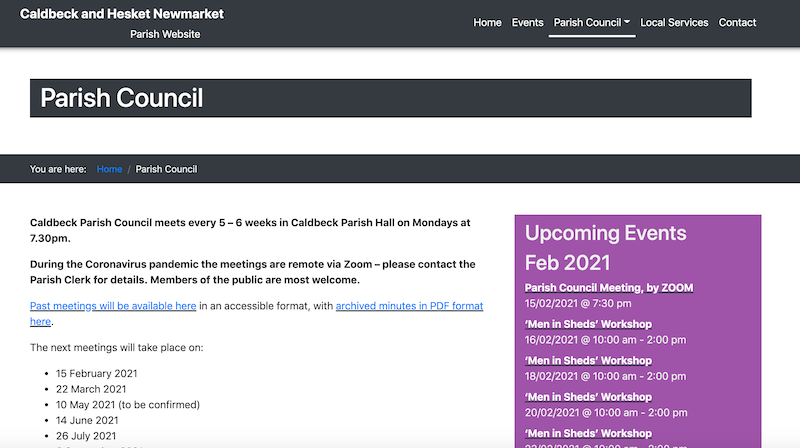The height and width of the screenshot is (448, 800).
Task: Click the Home breadcrumb link
Action: tap(109, 169)
